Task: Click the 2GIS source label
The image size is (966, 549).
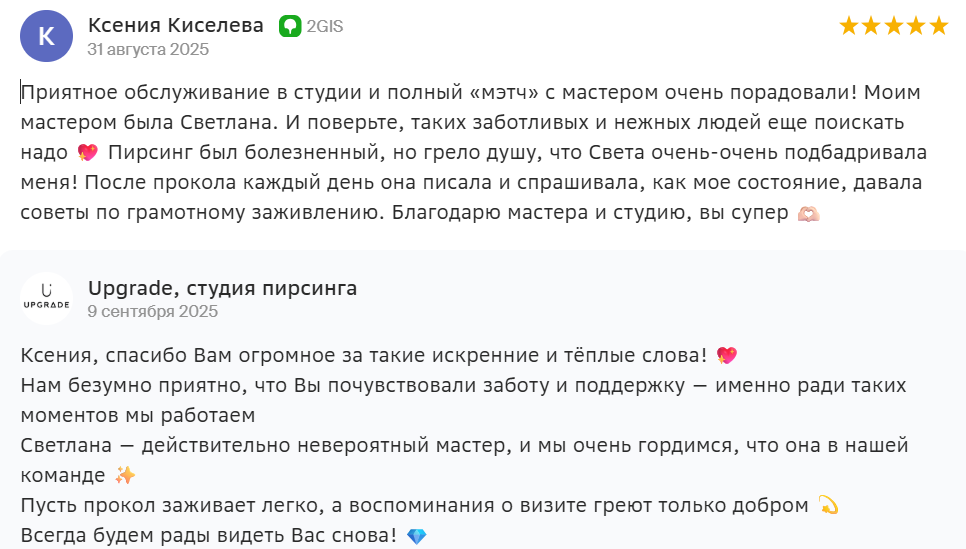Action: pyautogui.click(x=325, y=27)
